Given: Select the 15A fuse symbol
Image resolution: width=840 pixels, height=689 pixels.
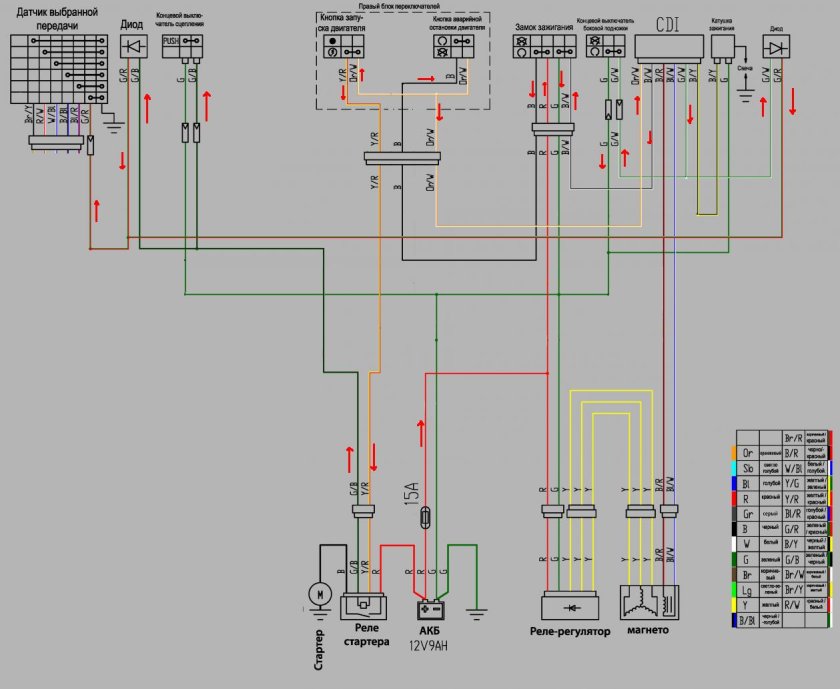Looking at the screenshot, I should click(428, 518).
